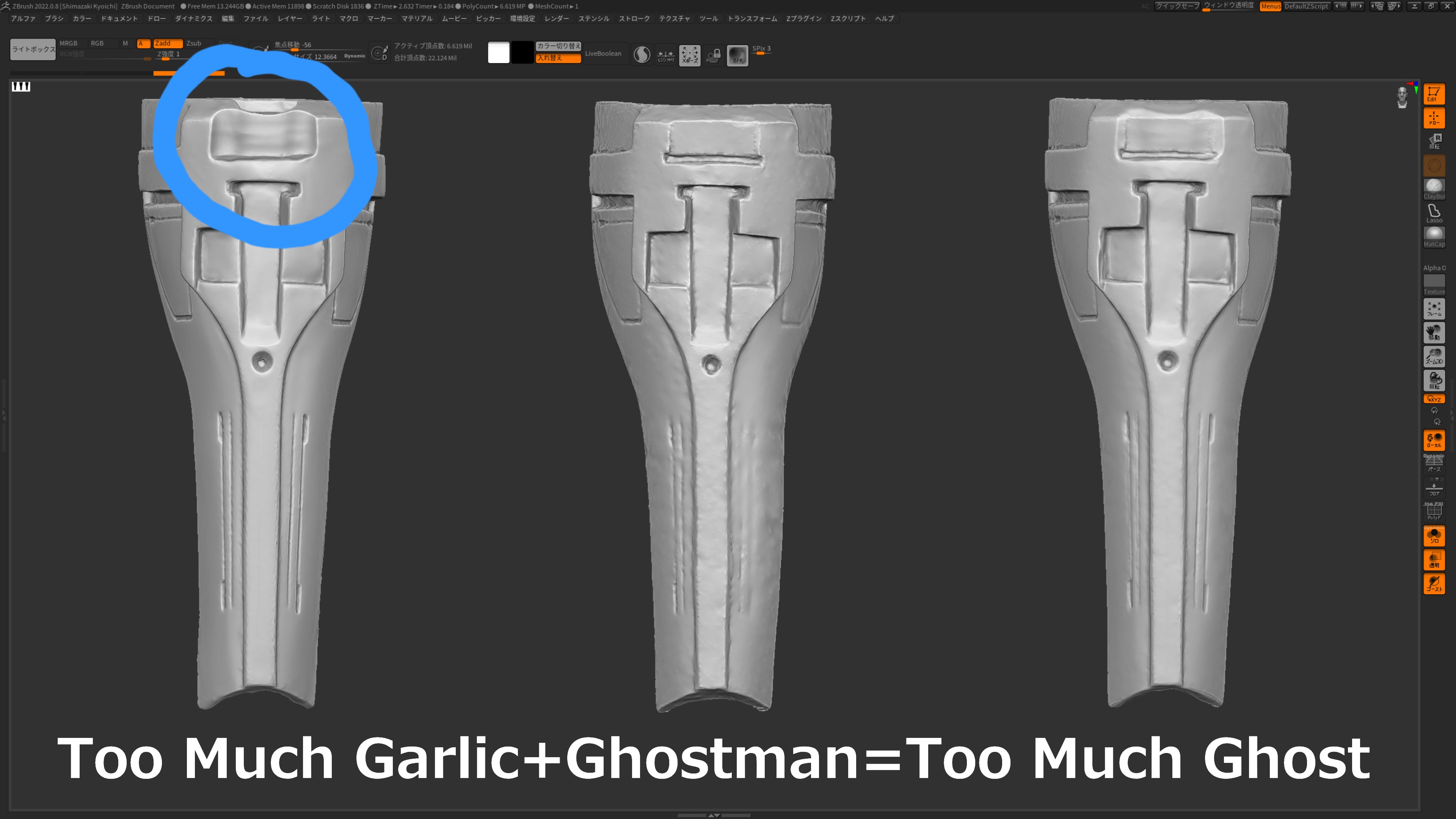The image size is (1456, 819).
Task: Open the Document (ドキュメント) menu
Action: 119,19
